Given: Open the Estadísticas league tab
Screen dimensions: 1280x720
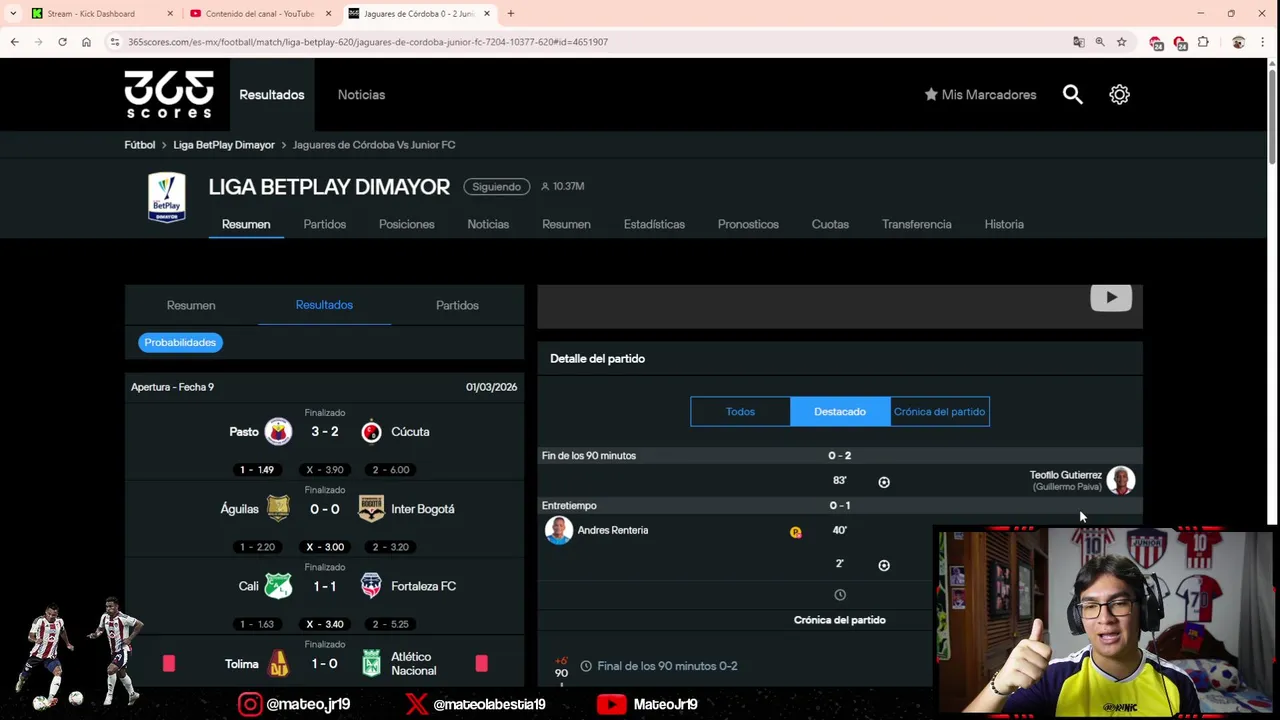Looking at the screenshot, I should (x=654, y=224).
